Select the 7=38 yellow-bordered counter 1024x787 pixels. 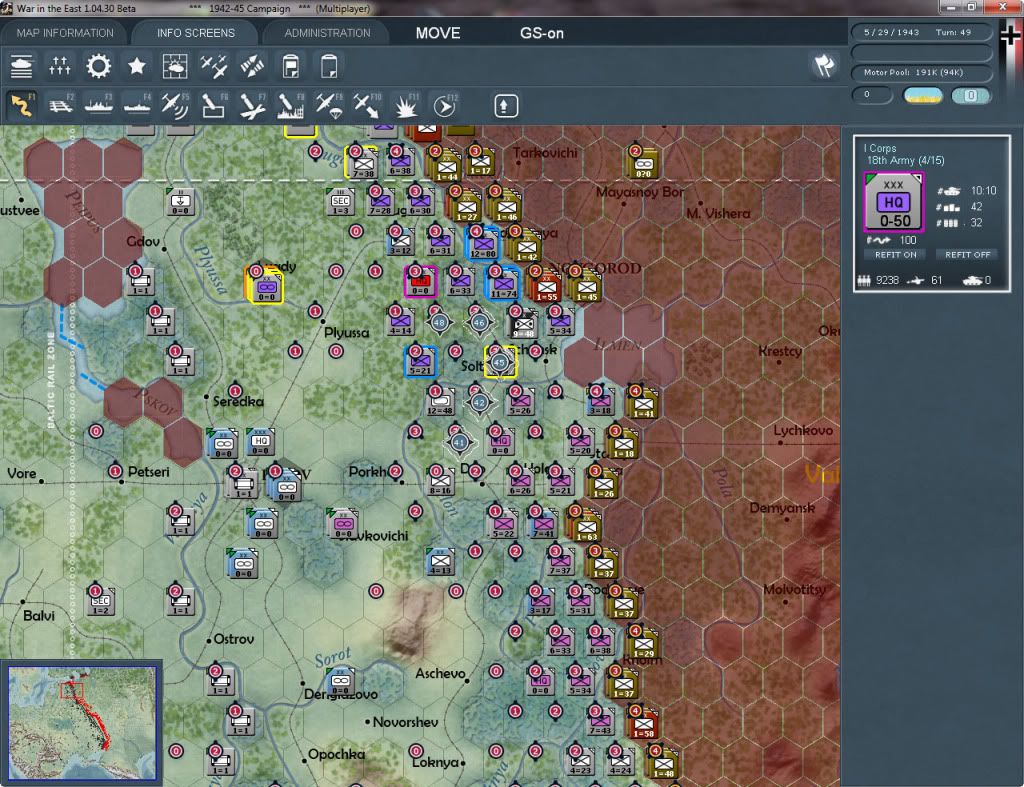click(x=362, y=164)
